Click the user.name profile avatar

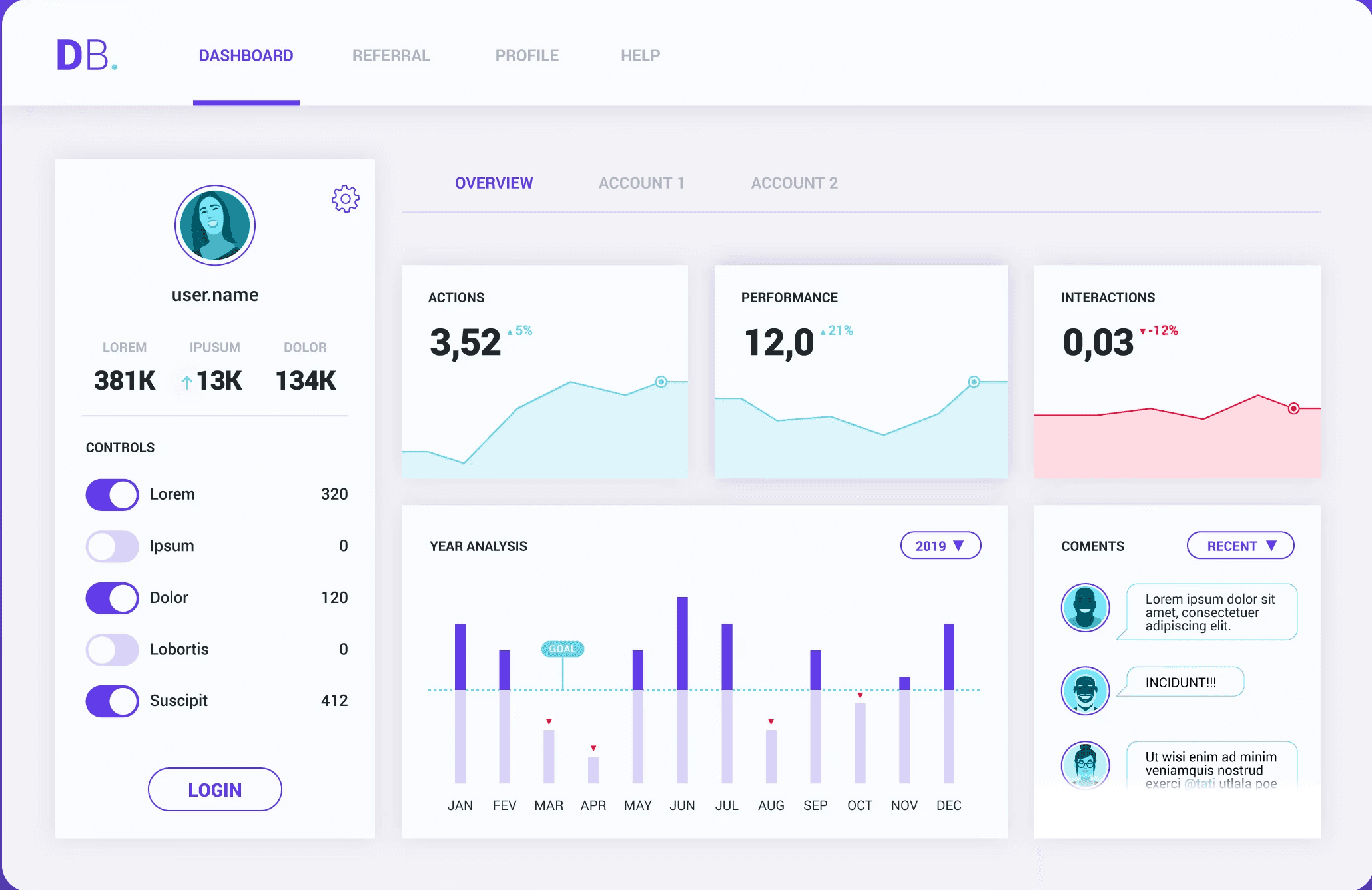[215, 225]
